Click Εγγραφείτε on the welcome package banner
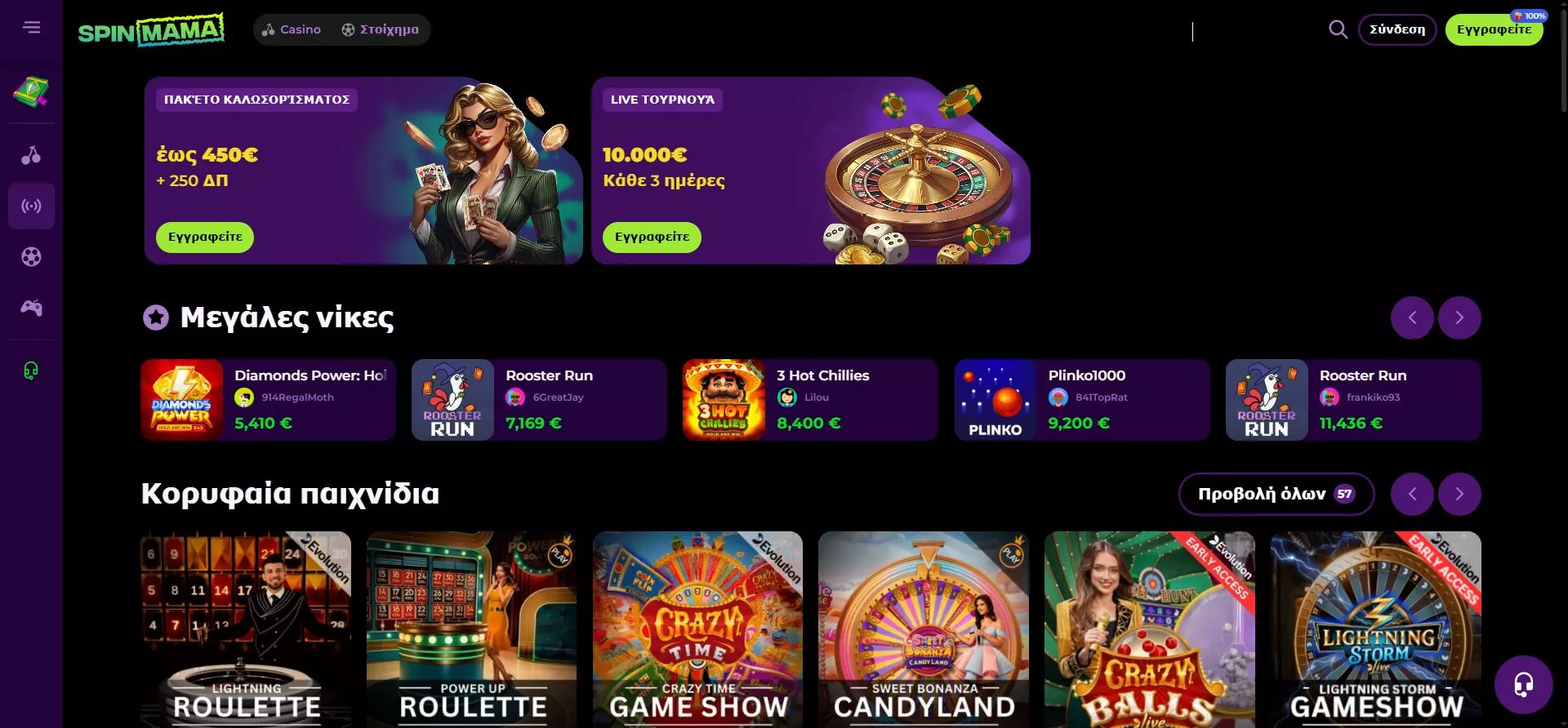Image resolution: width=1568 pixels, height=728 pixels. 205,237
